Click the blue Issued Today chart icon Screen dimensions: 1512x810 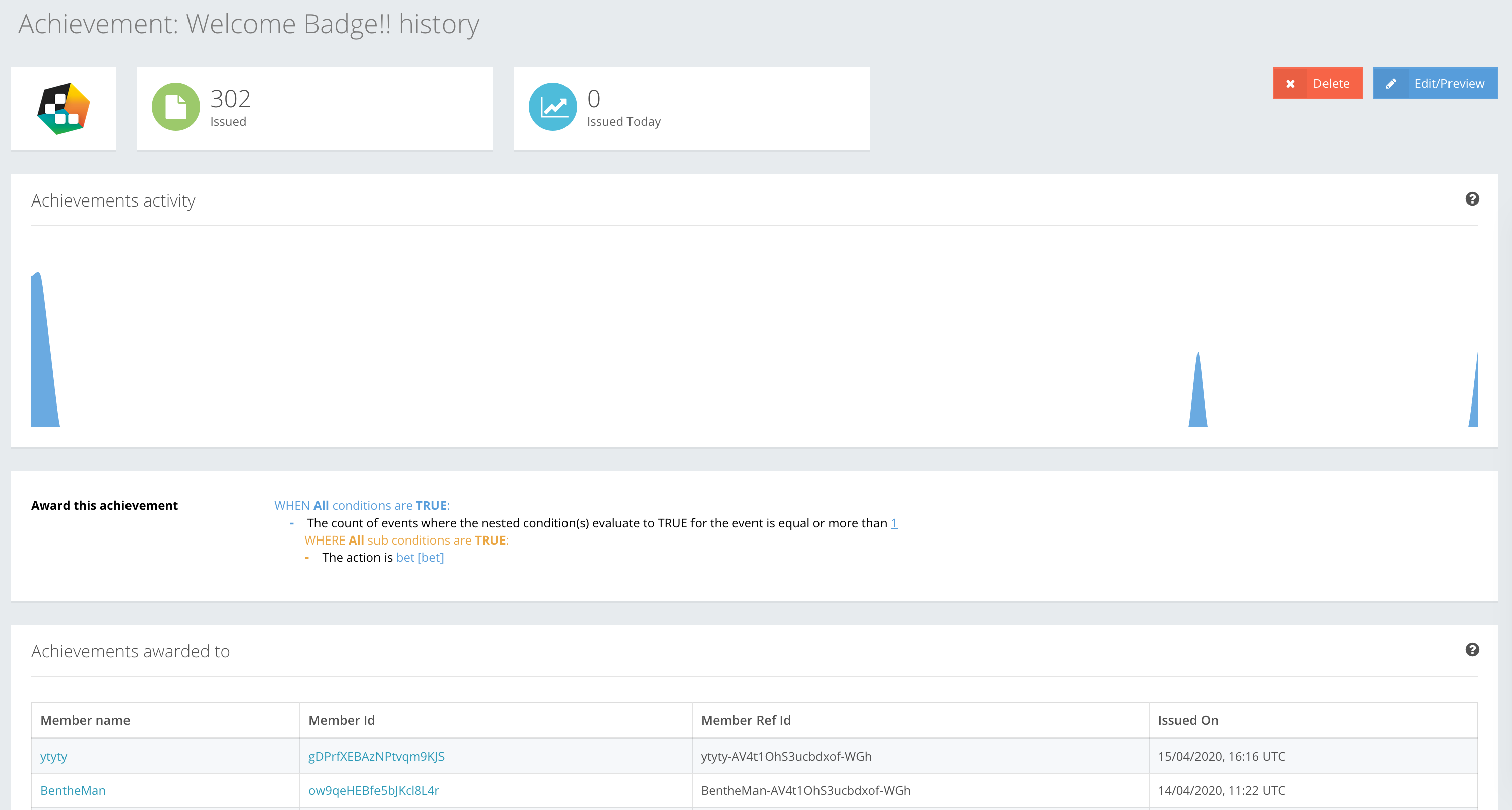tap(552, 107)
